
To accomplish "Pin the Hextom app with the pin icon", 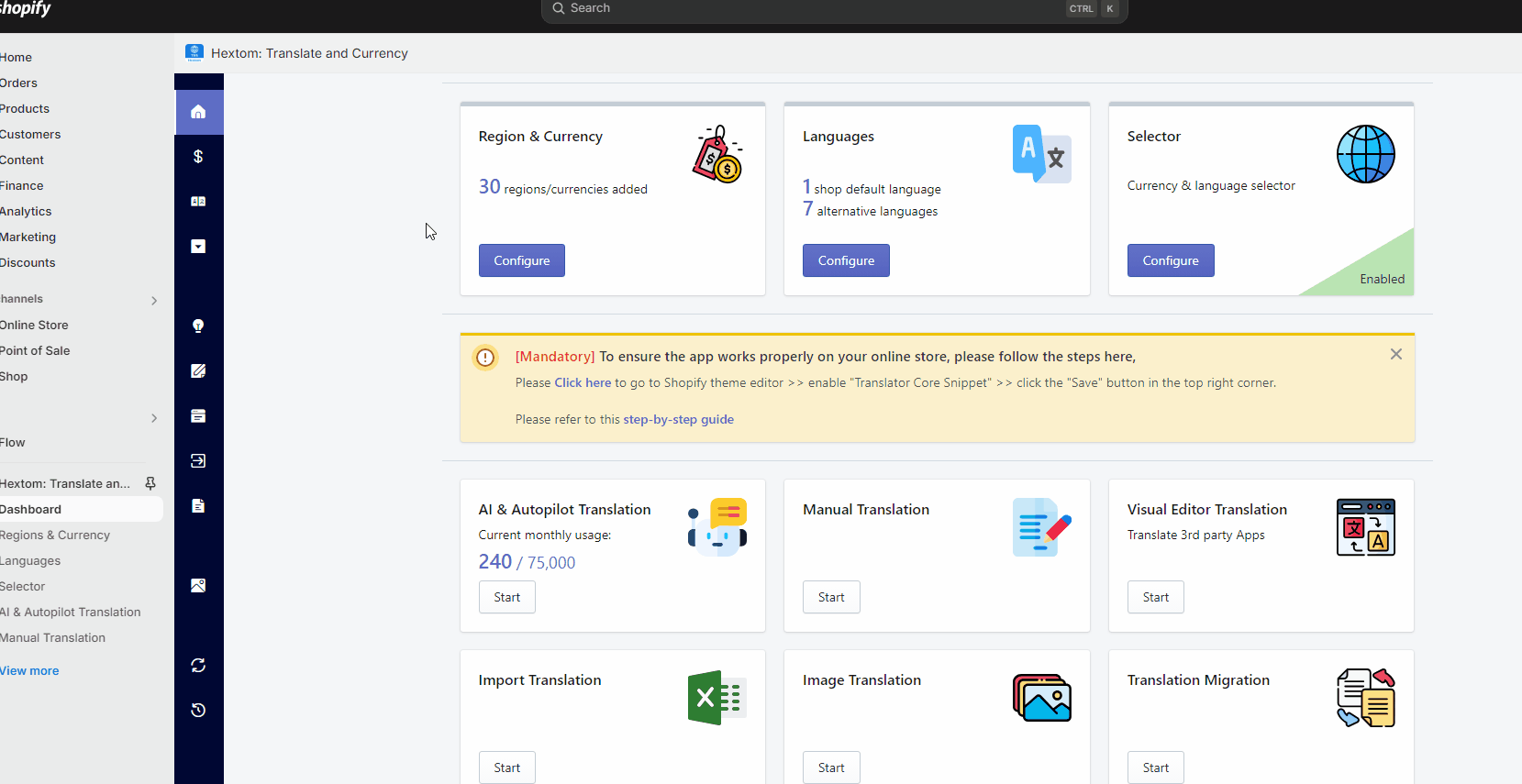I will coord(150,483).
